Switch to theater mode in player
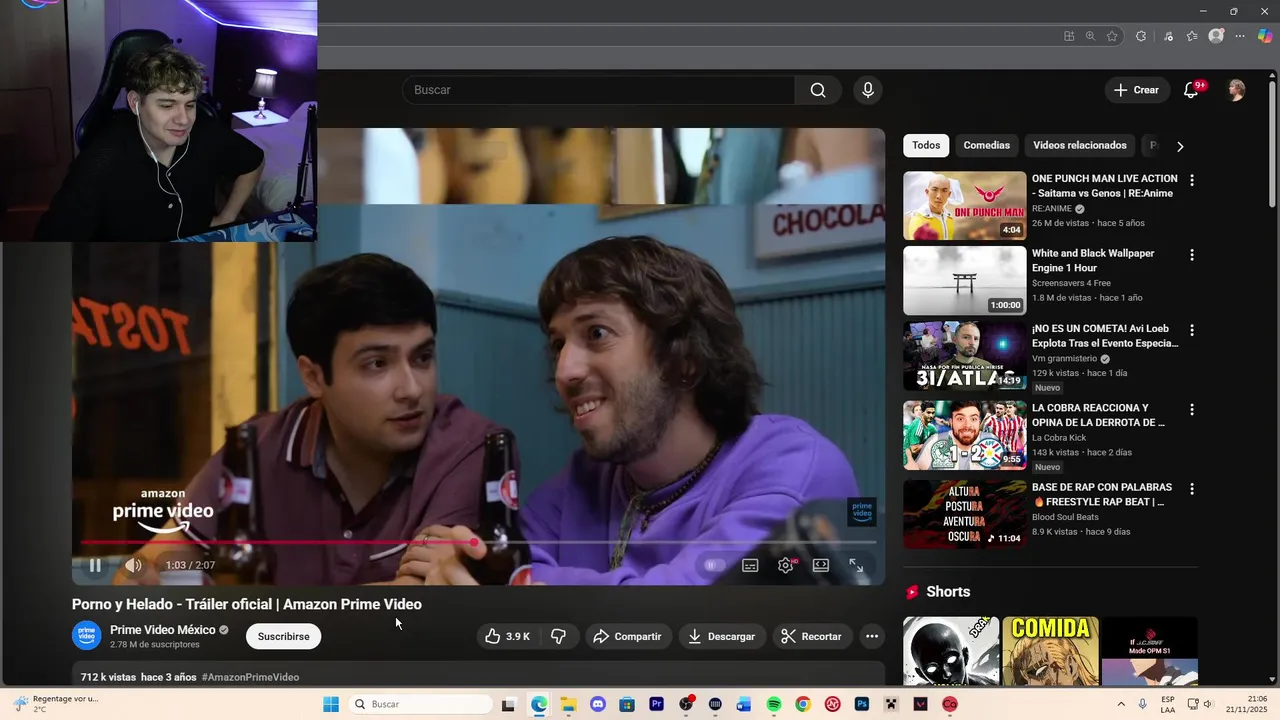Viewport: 1280px width, 720px height. pos(821,565)
